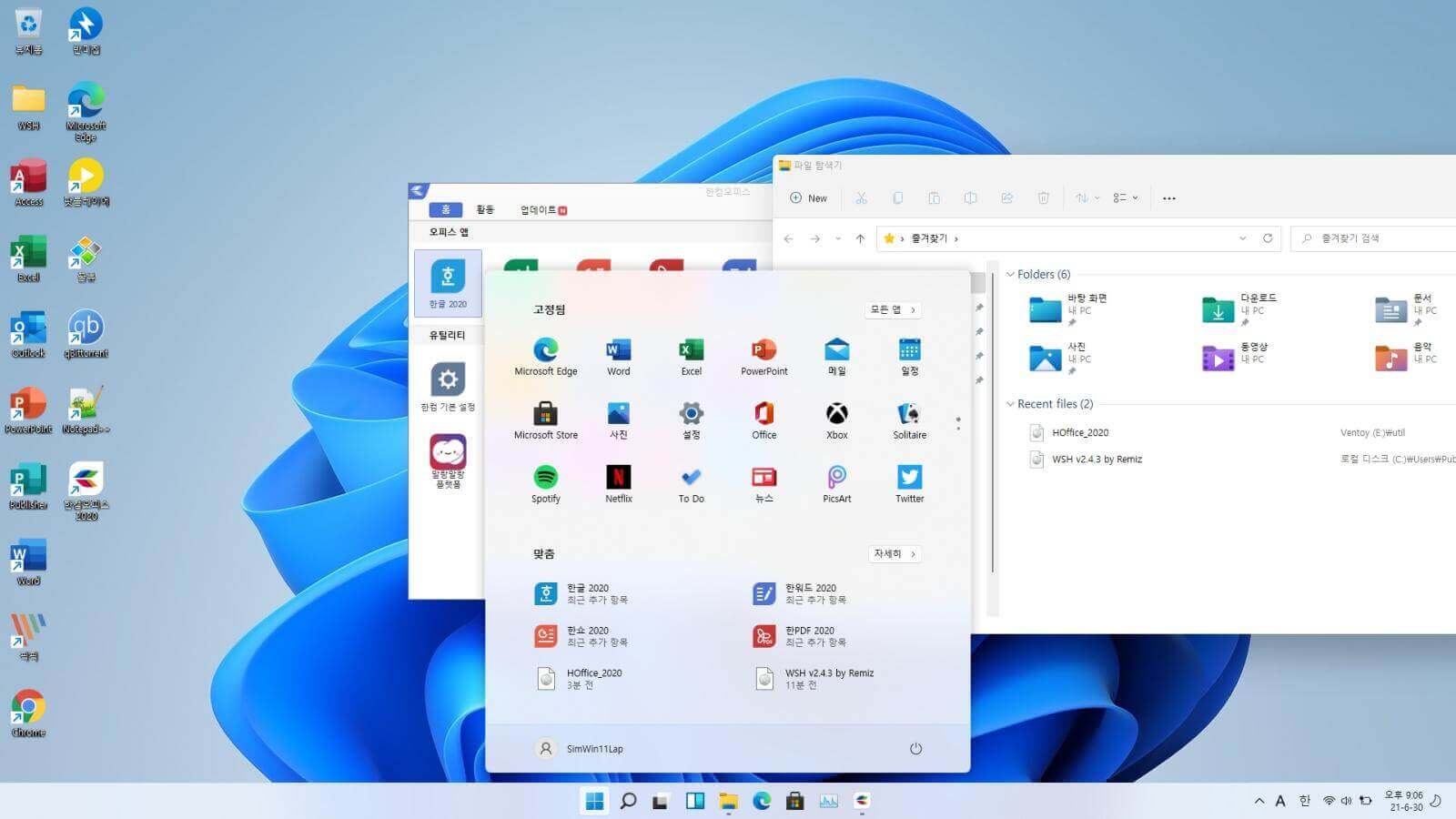The width and height of the screenshot is (1456, 819).
Task: Open the 바탕 화면 folder in Explorer
Action: (x=1070, y=309)
